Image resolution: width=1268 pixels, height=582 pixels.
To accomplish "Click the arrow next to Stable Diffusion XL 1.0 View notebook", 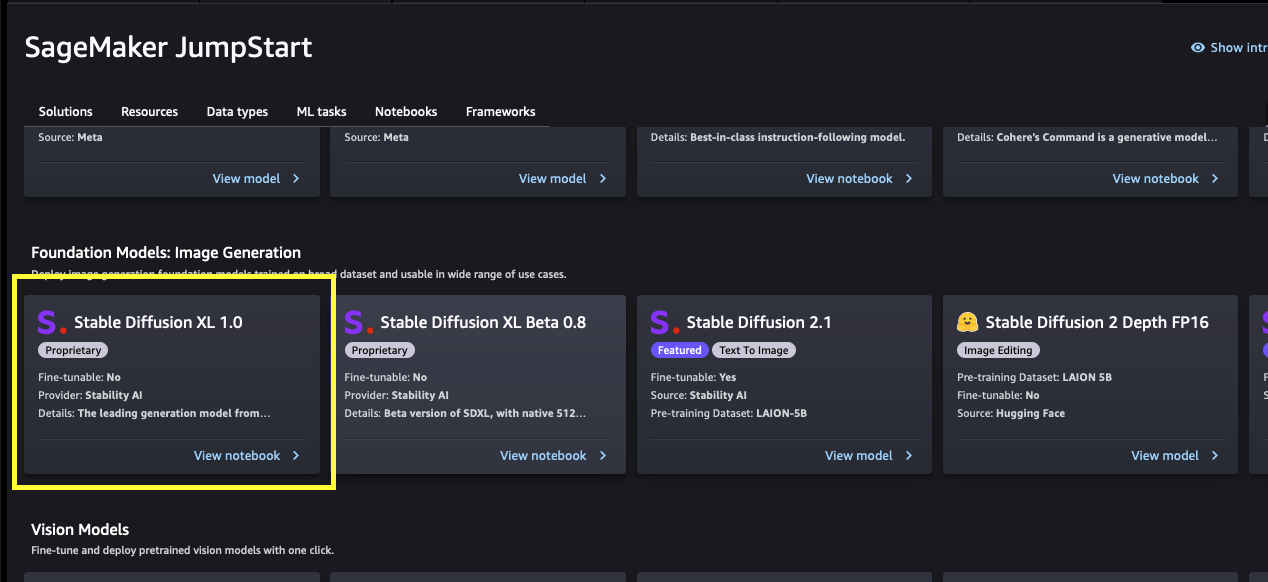I will coord(296,456).
